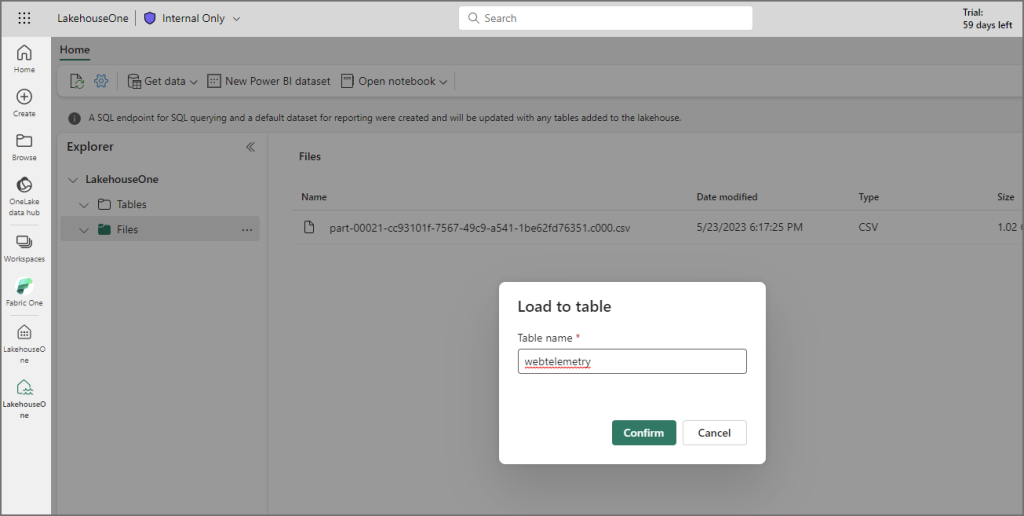Click the Search box
Viewport: 1024px width, 516px height.
tap(605, 18)
